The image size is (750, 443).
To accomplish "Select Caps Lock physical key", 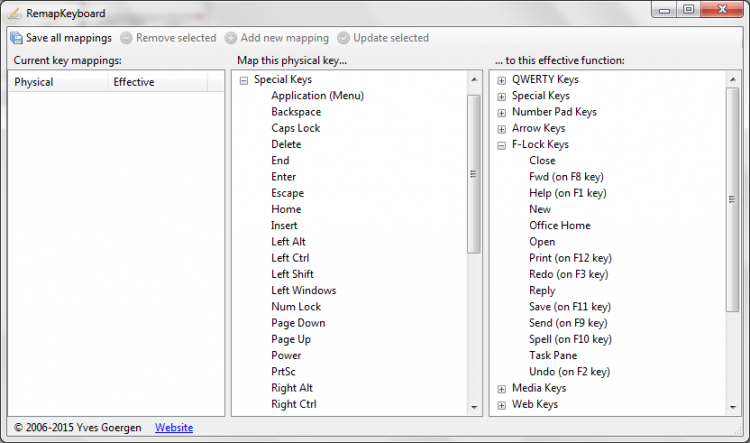I will (296, 128).
